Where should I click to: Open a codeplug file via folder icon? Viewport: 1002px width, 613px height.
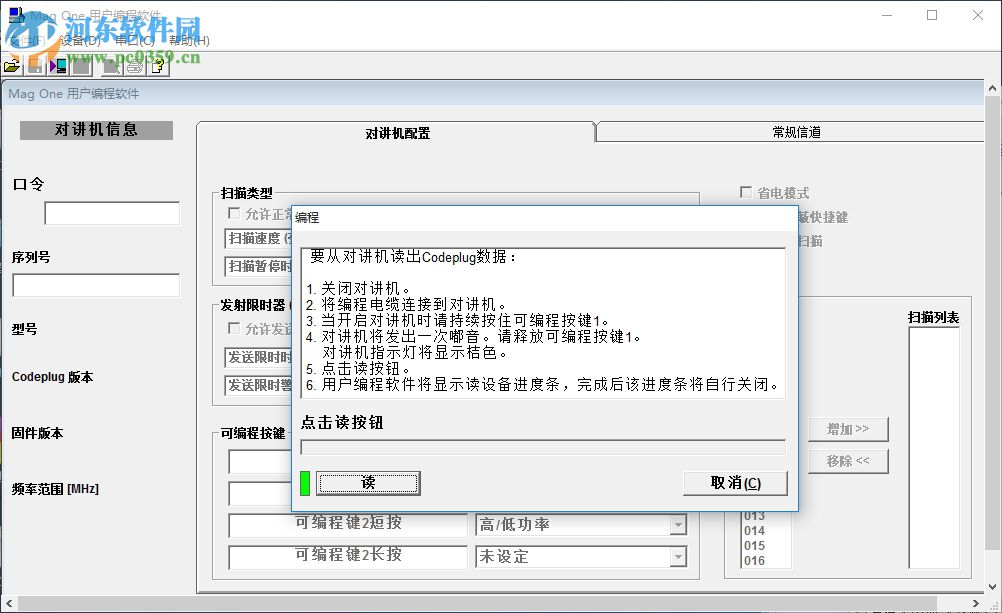point(11,66)
